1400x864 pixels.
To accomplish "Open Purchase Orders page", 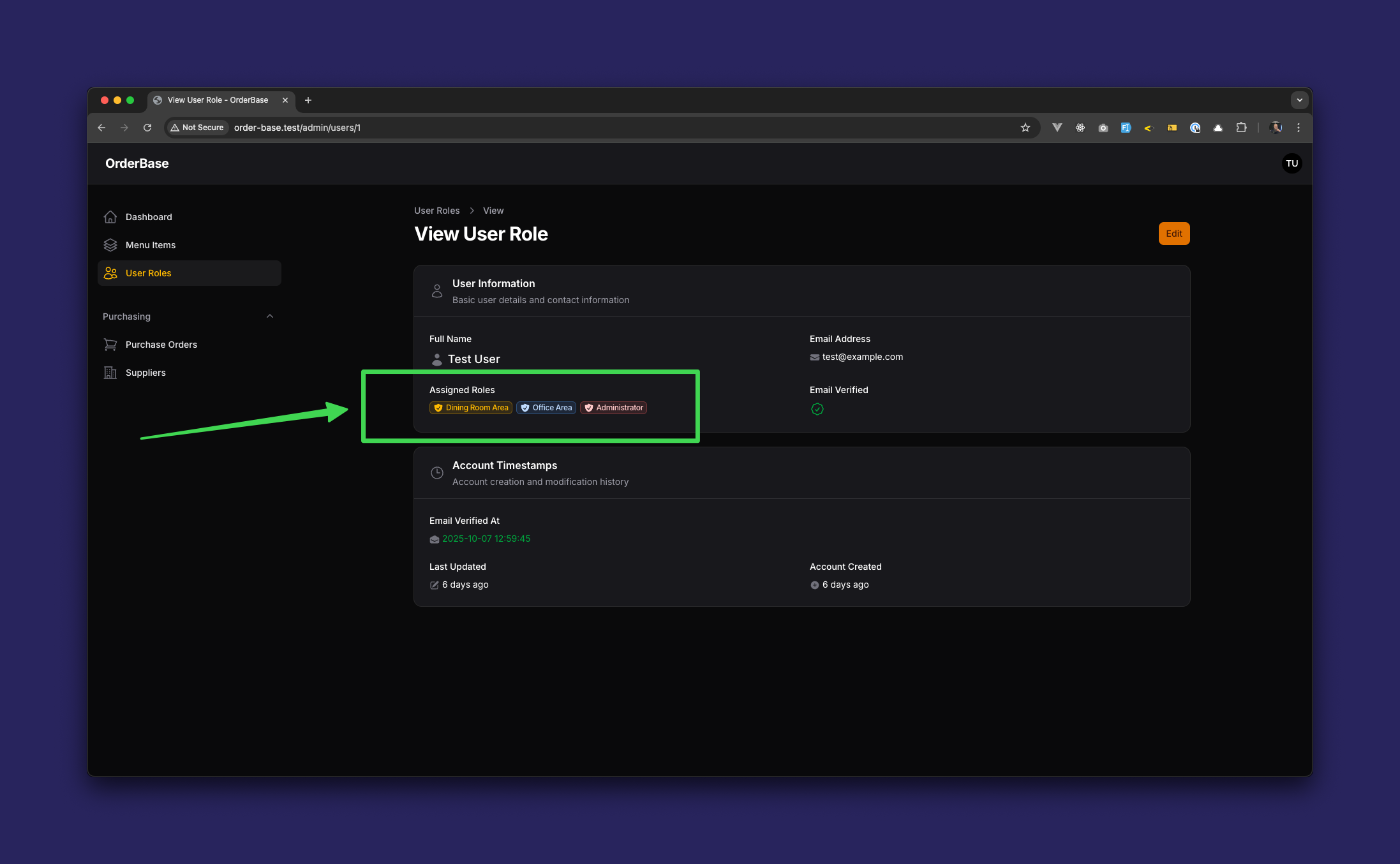I will [161, 345].
